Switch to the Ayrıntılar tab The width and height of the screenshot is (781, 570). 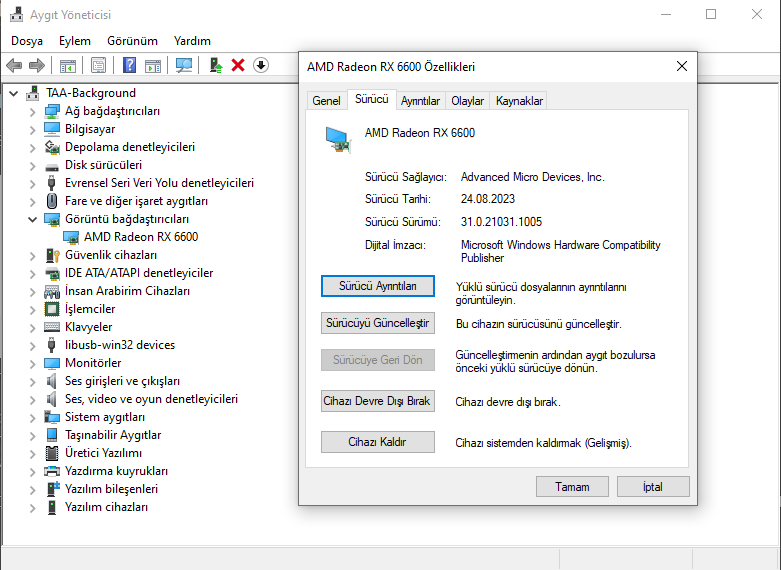pos(420,101)
